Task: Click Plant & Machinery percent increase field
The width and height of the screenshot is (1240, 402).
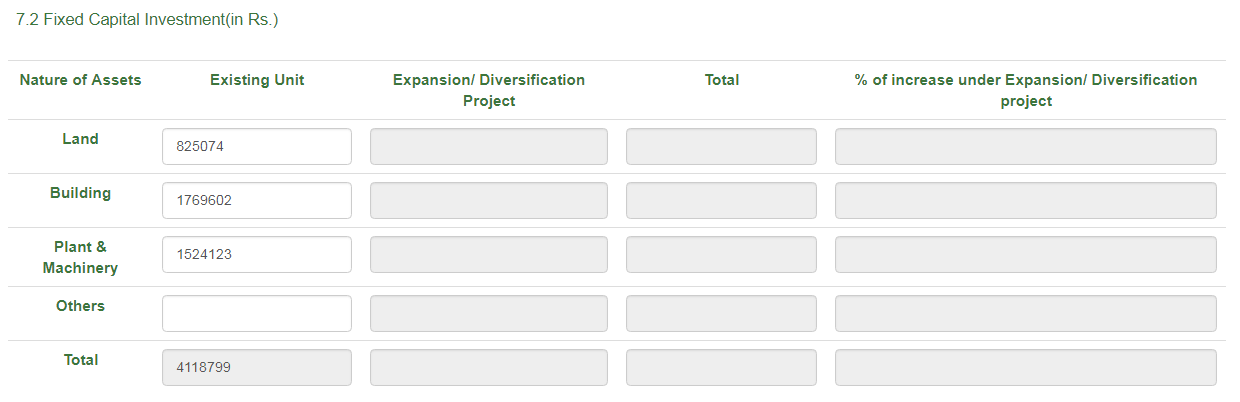Action: pos(1025,254)
